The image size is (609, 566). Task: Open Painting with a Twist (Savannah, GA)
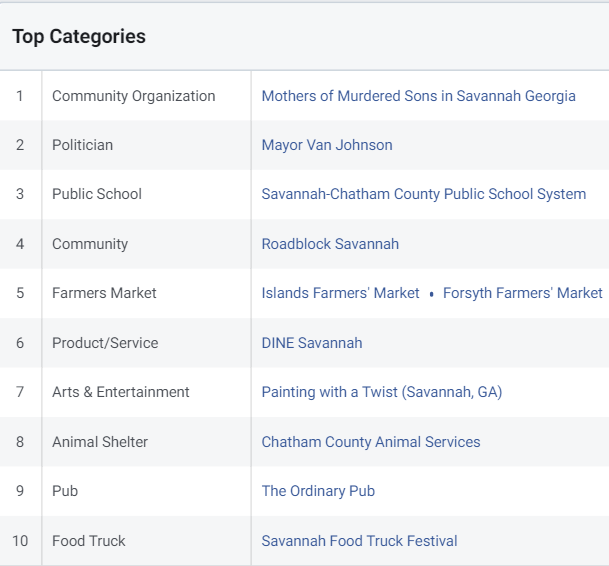382,392
